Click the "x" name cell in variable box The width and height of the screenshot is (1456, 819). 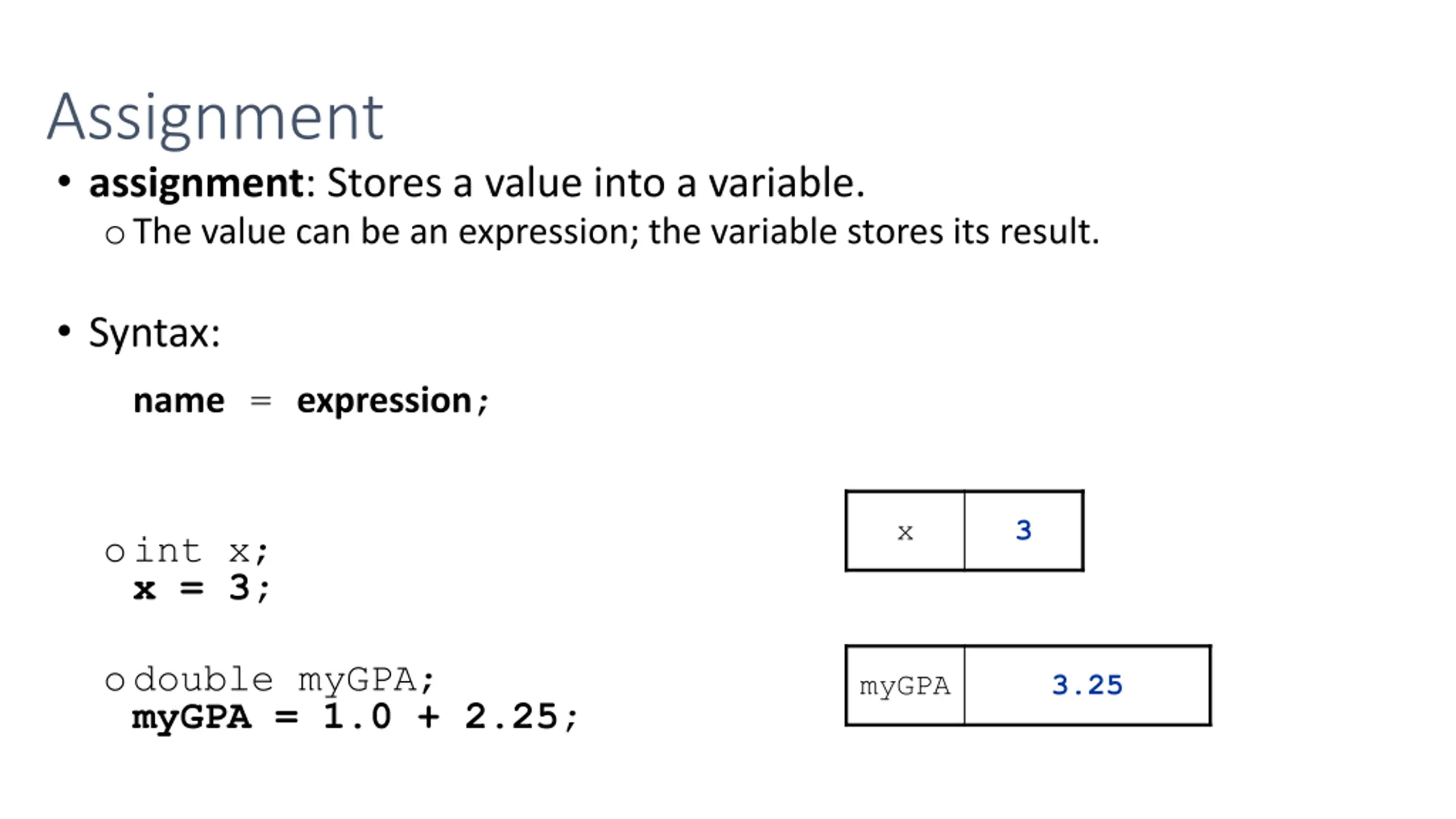[905, 532]
